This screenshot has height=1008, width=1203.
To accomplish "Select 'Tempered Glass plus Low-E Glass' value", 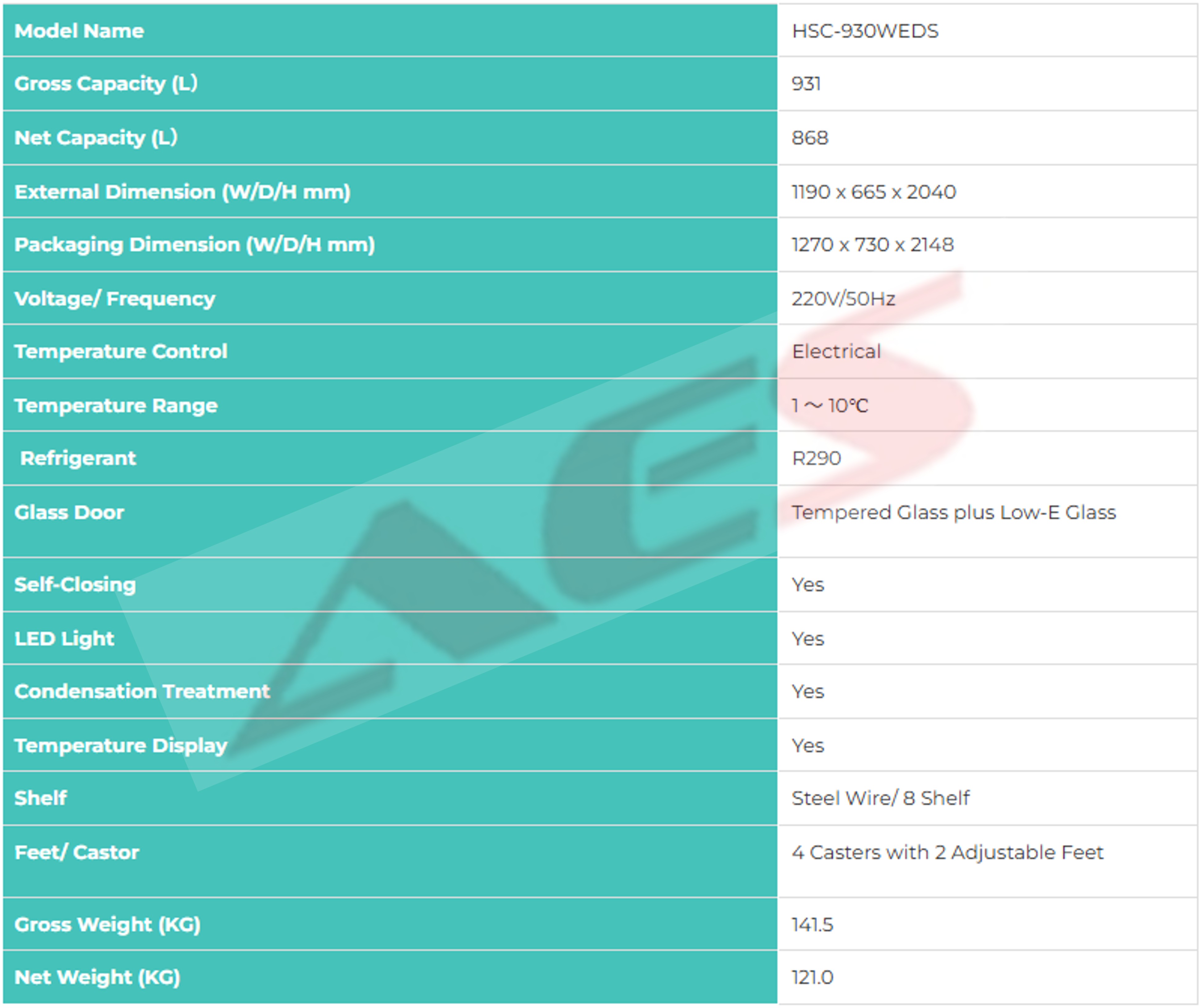I will click(x=954, y=512).
